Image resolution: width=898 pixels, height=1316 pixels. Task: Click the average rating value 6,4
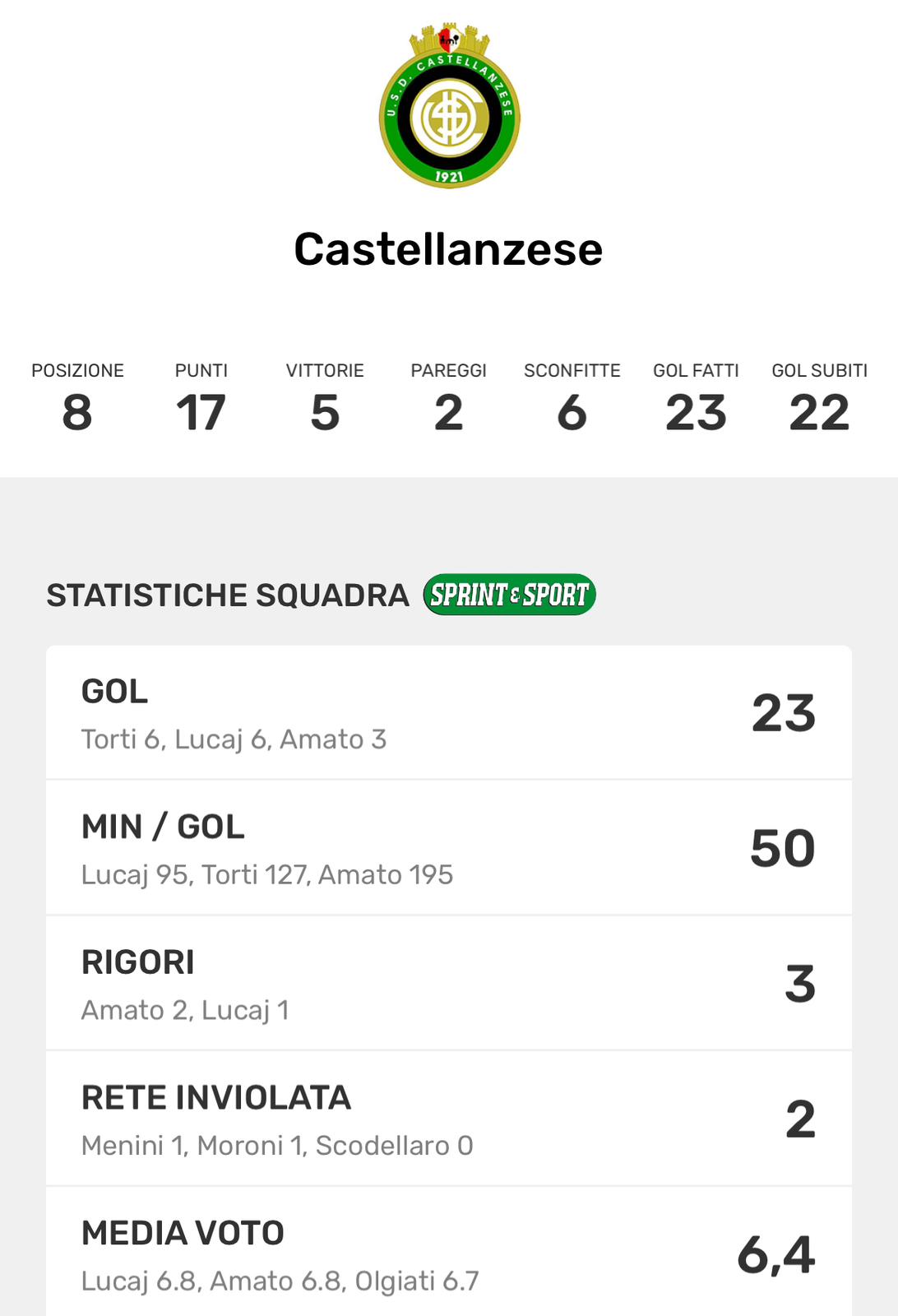point(775,1255)
